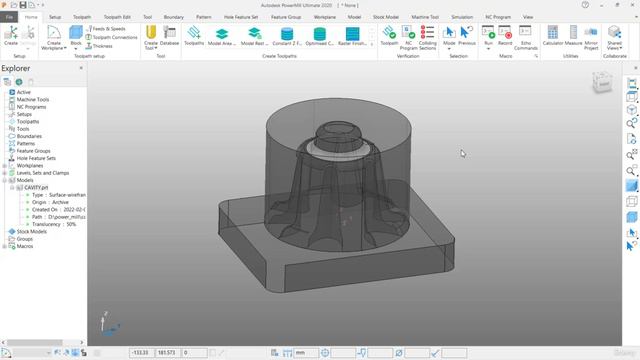
Task: Switch to Simulation tab
Action: (x=462, y=17)
